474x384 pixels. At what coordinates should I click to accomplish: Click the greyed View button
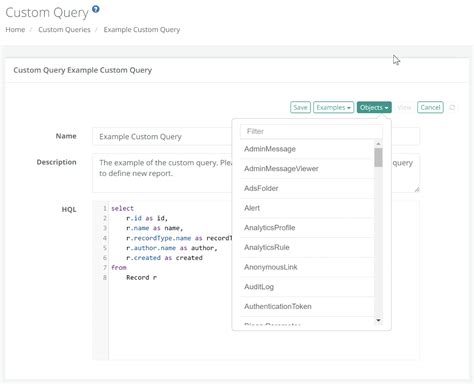404,107
